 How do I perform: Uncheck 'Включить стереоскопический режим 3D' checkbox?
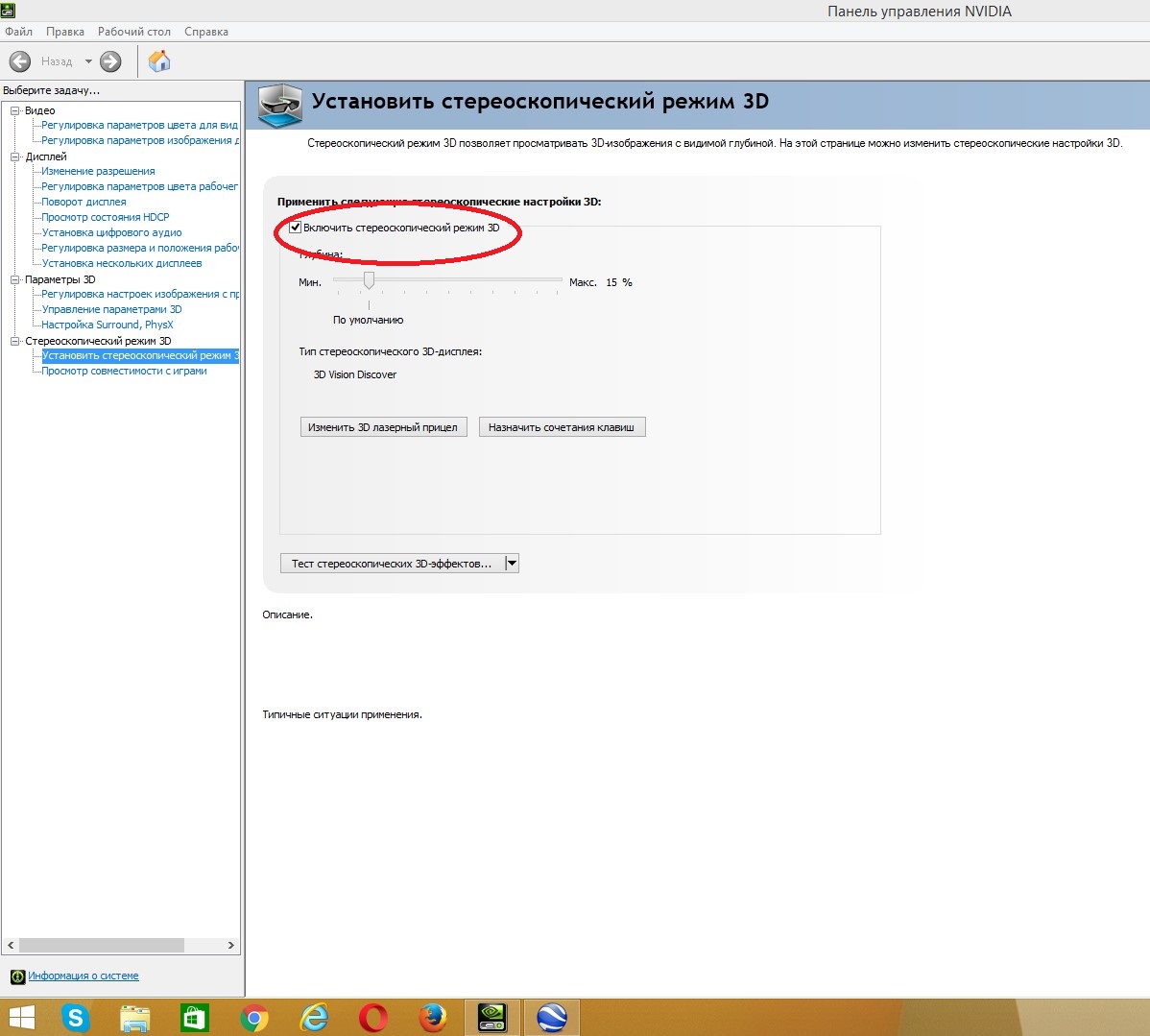(296, 228)
